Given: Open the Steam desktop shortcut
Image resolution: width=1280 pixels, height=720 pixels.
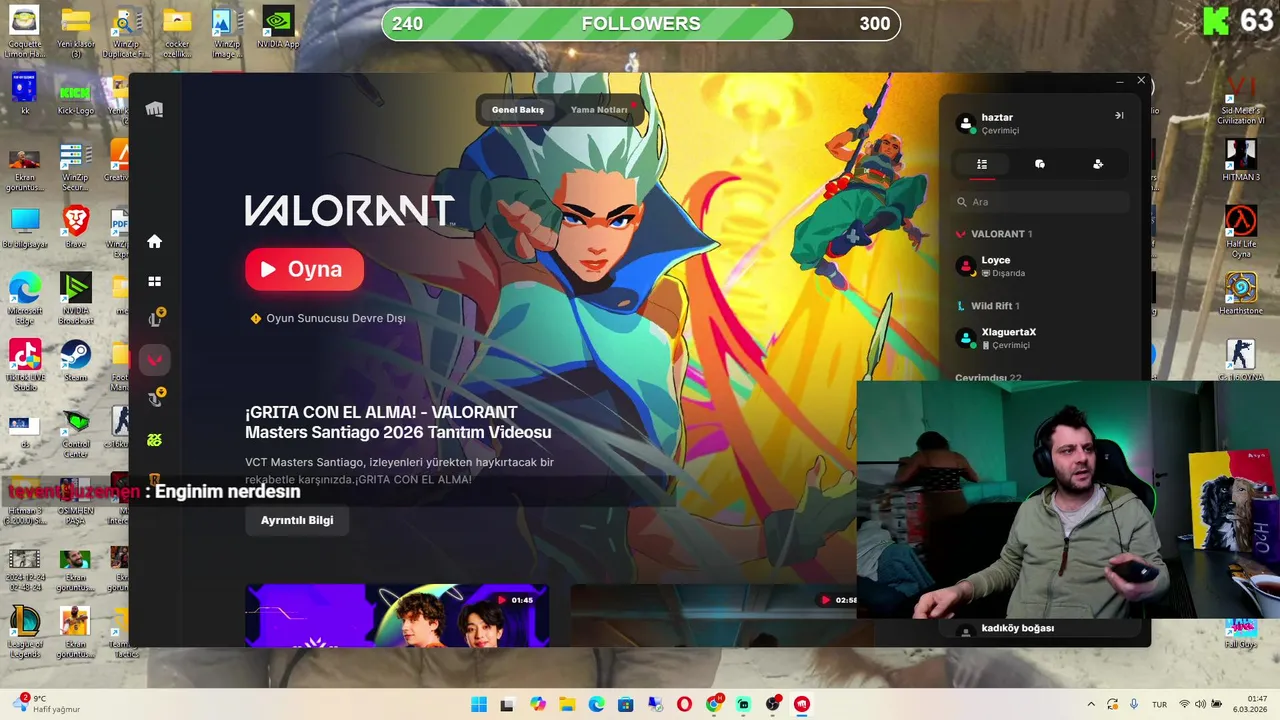Looking at the screenshot, I should click(x=75, y=360).
